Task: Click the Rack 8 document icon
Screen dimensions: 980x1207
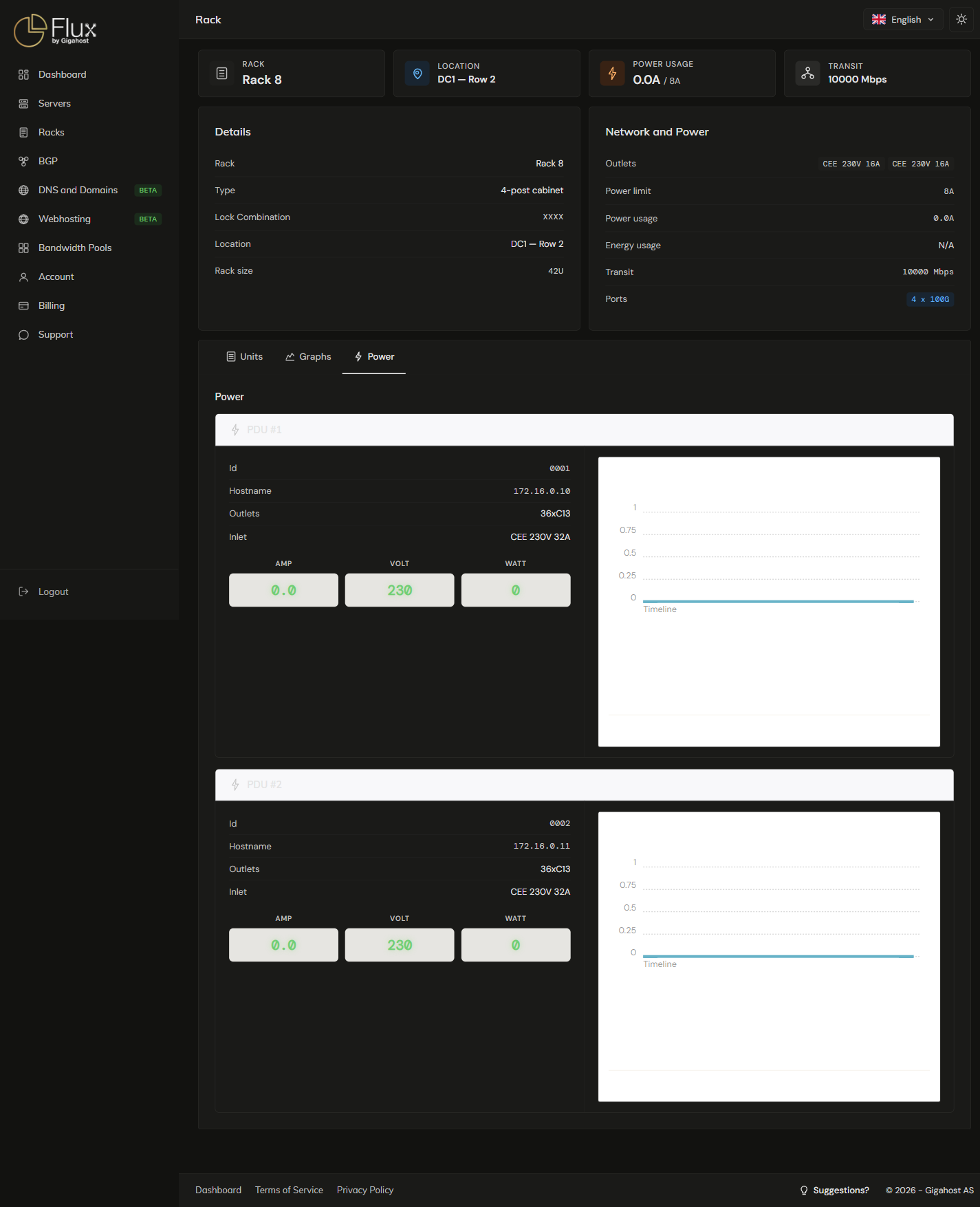Action: 222,73
